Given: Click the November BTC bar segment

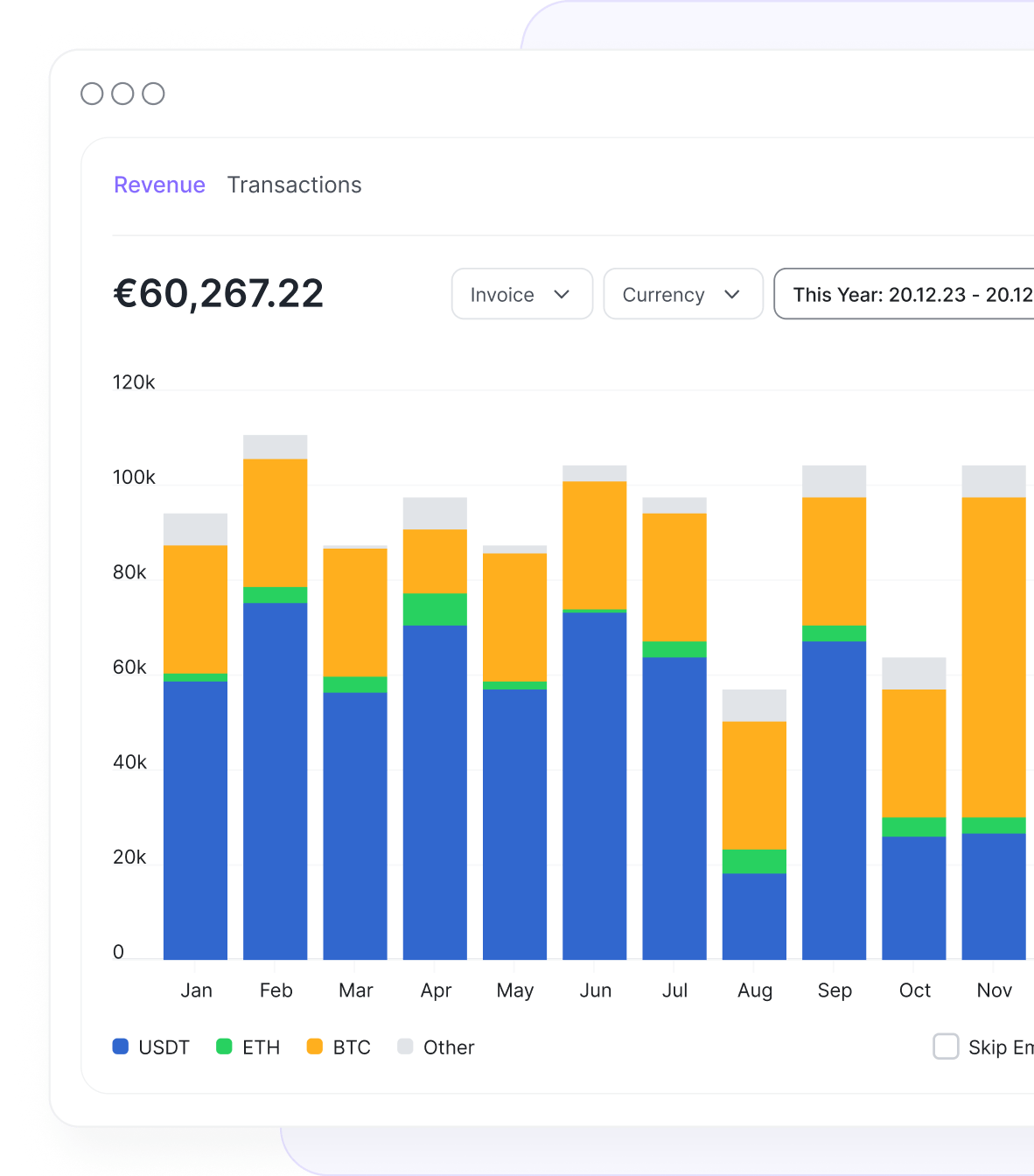Looking at the screenshot, I should point(993,656).
